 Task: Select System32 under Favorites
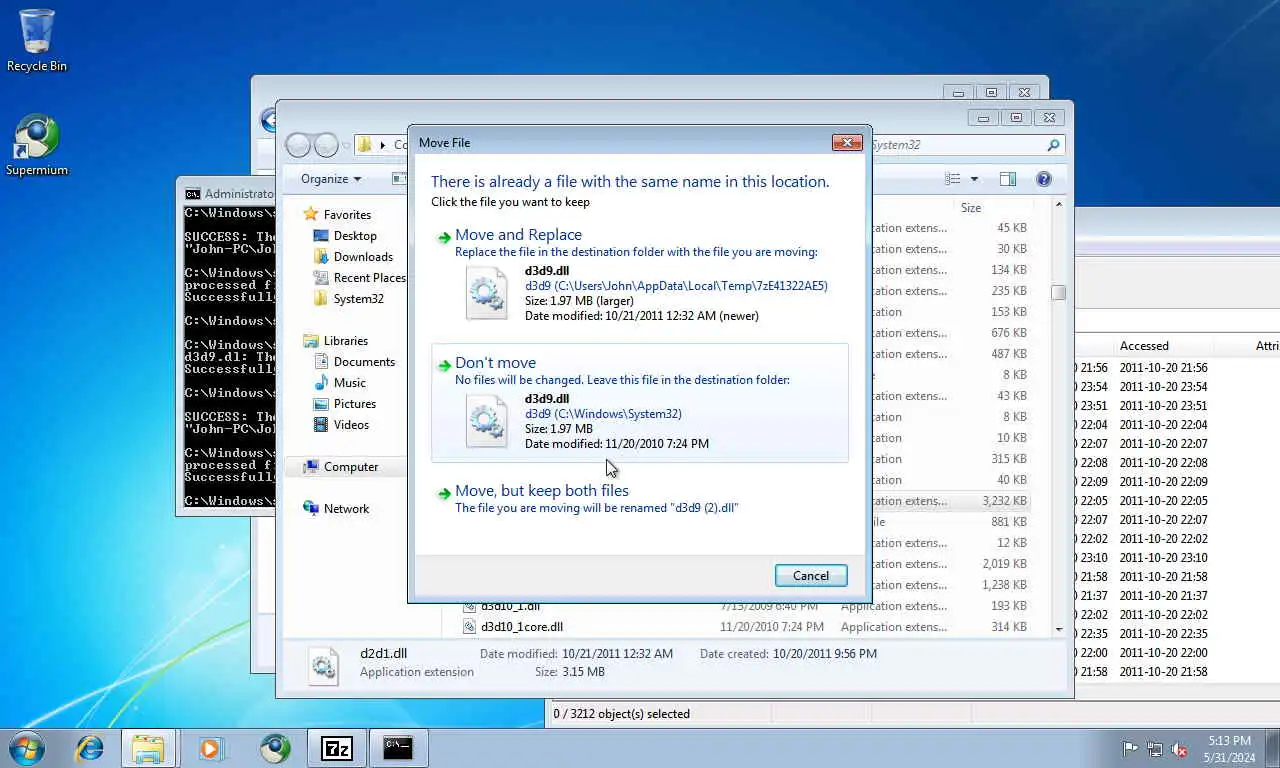(358, 298)
